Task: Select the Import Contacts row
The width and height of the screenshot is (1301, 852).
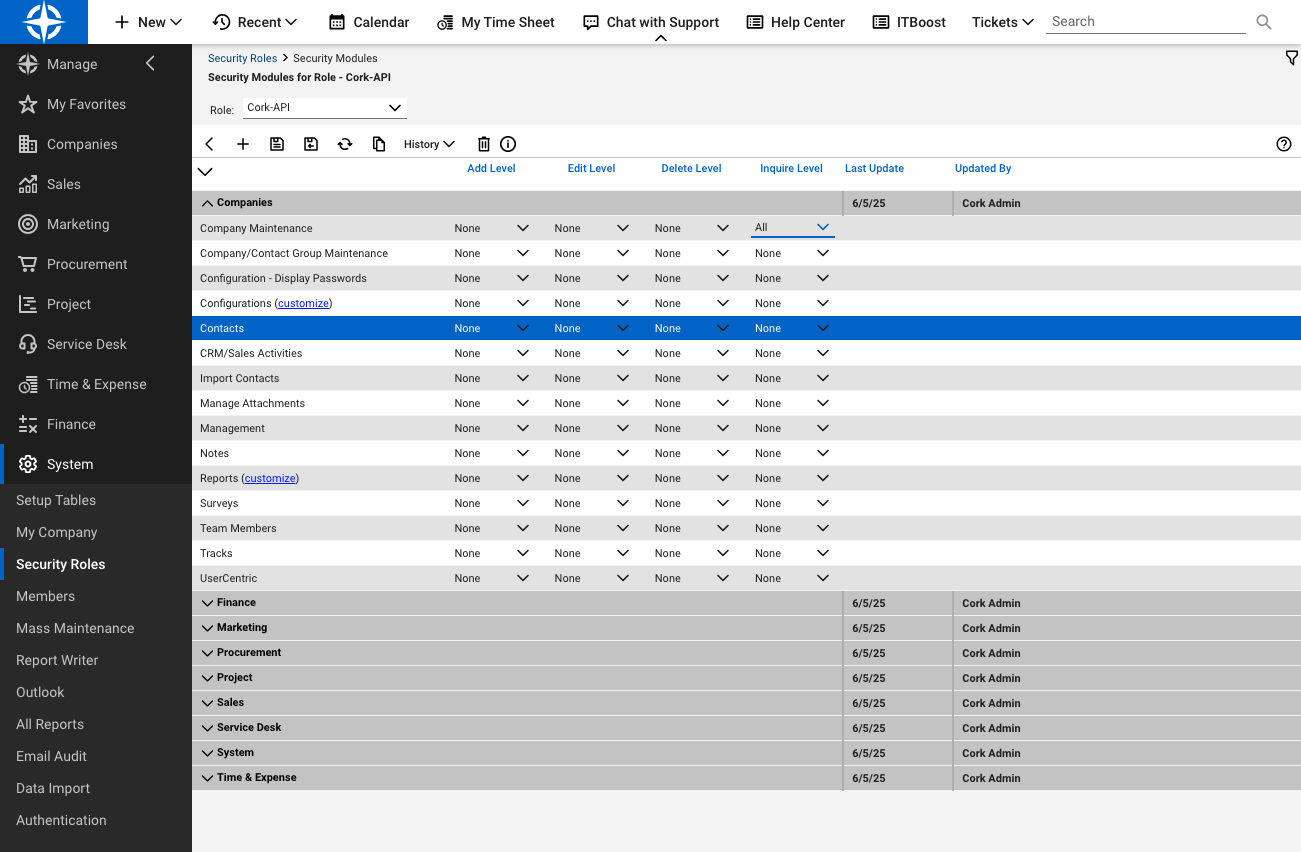Action: click(746, 378)
